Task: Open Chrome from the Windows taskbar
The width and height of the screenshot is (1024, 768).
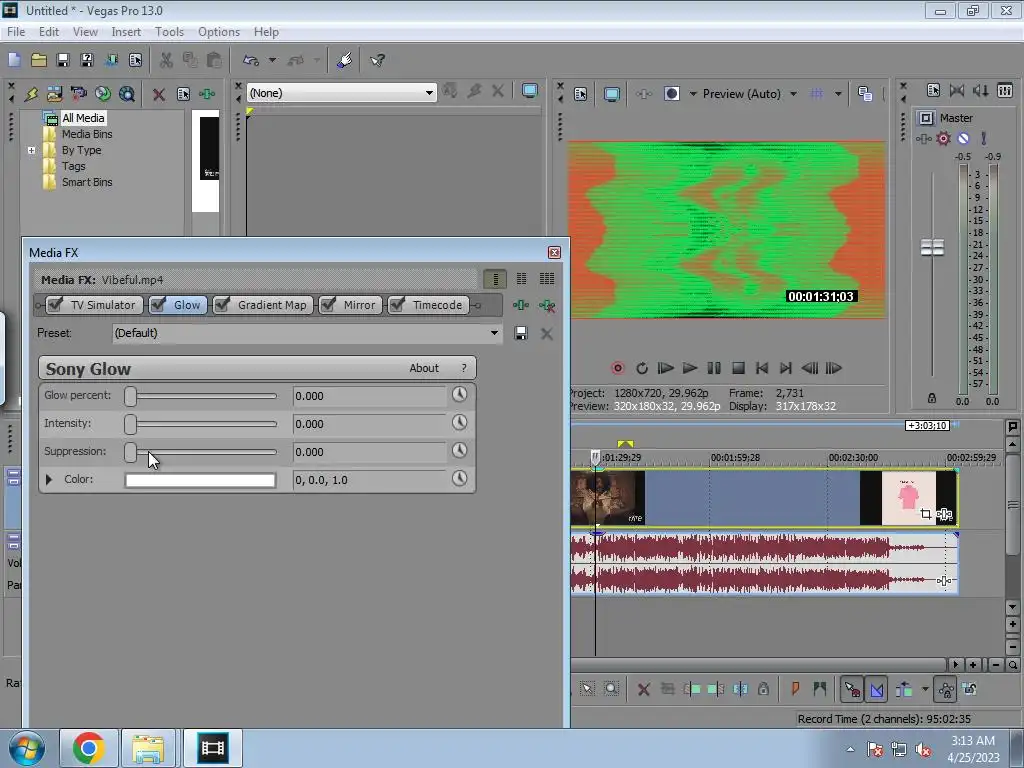Action: (89, 748)
